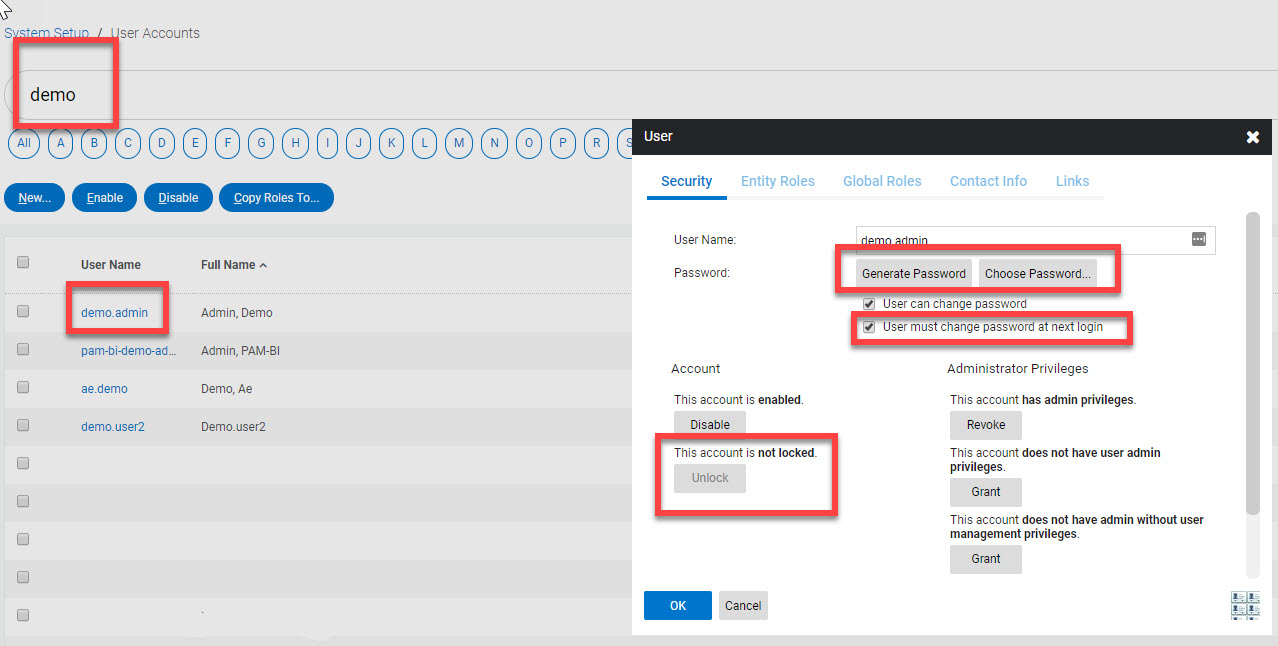1278x646 pixels.
Task: Filter user list by letter B
Action: pos(93,143)
